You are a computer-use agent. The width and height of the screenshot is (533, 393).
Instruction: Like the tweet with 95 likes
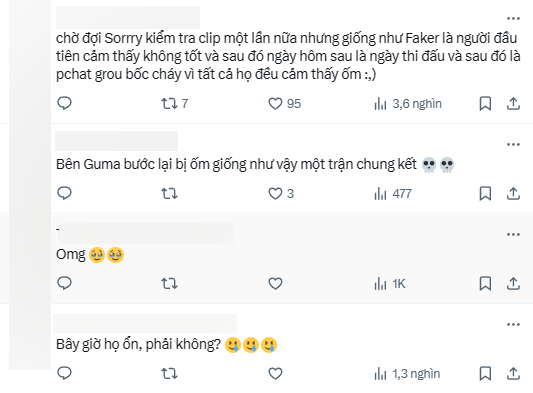coord(285,104)
